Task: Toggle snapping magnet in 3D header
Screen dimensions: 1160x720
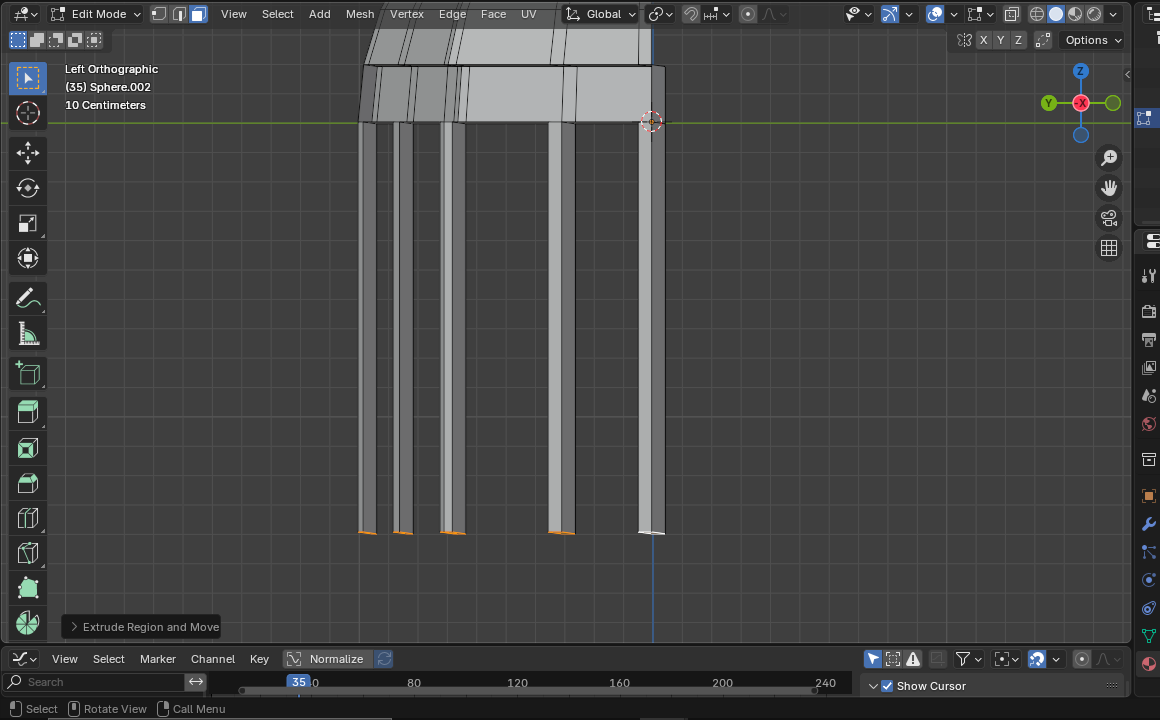Action: pyautogui.click(x=690, y=14)
